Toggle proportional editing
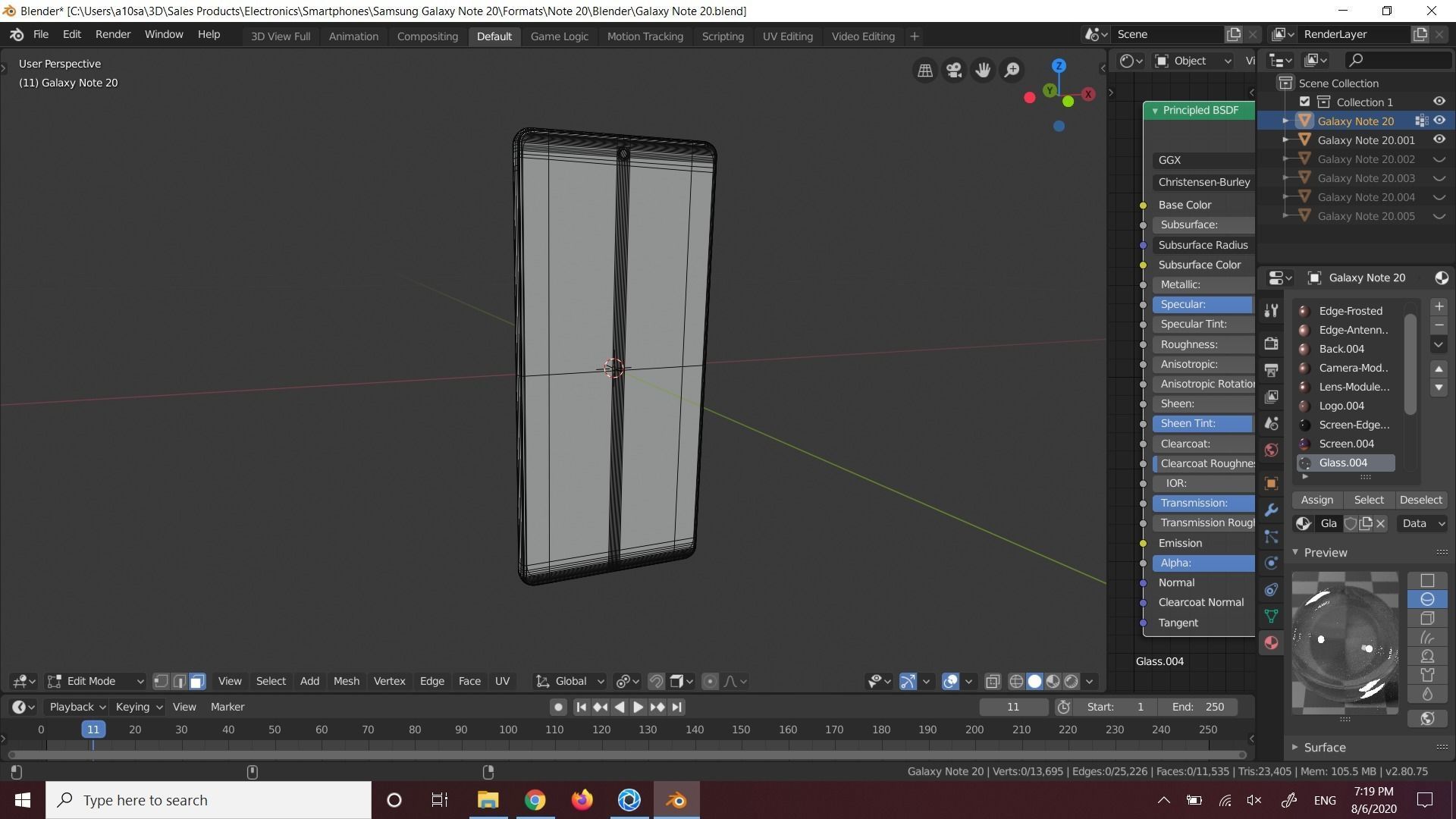Viewport: 1456px width, 819px height. [x=710, y=681]
